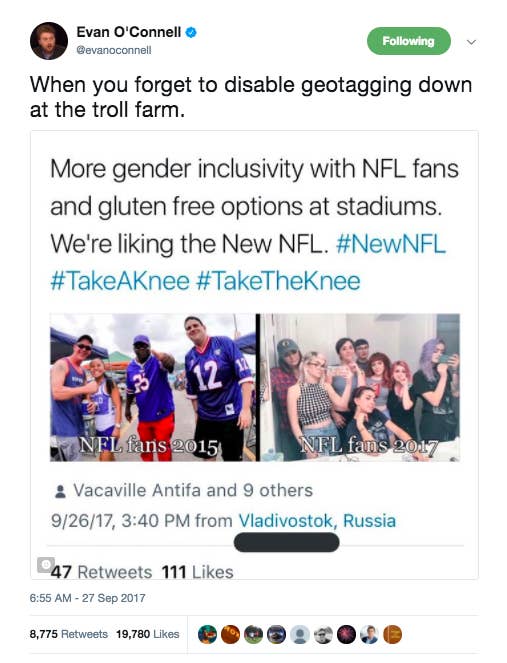
Task: Open the last orange liker avatar
Action: [x=392, y=635]
